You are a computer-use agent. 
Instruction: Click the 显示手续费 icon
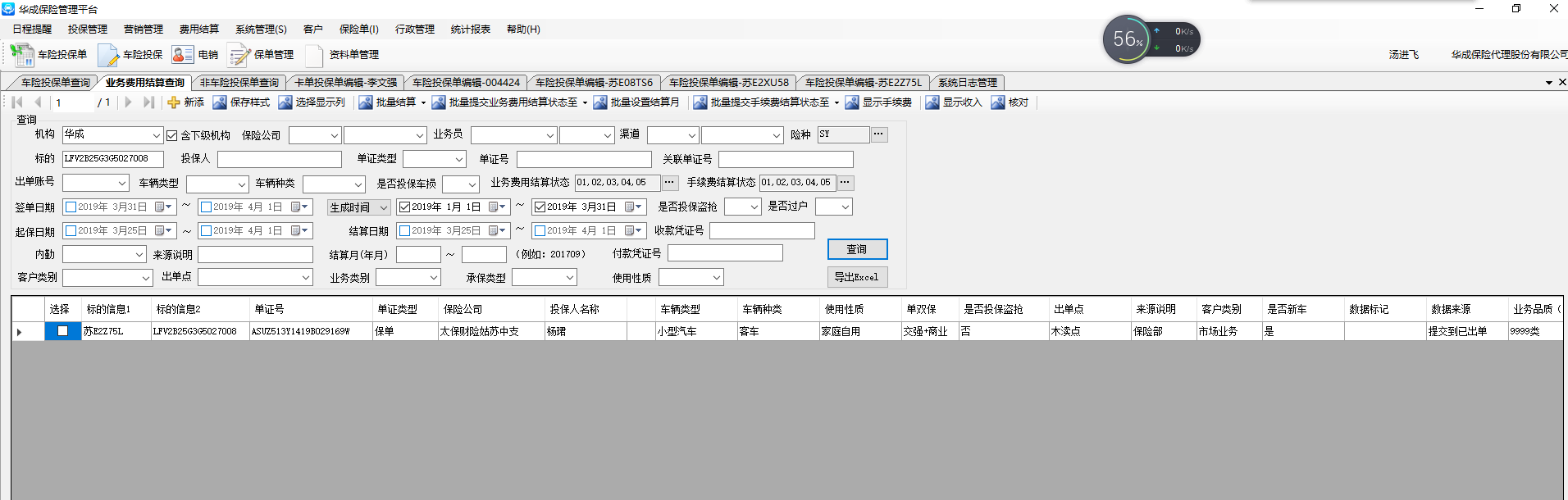(x=852, y=102)
